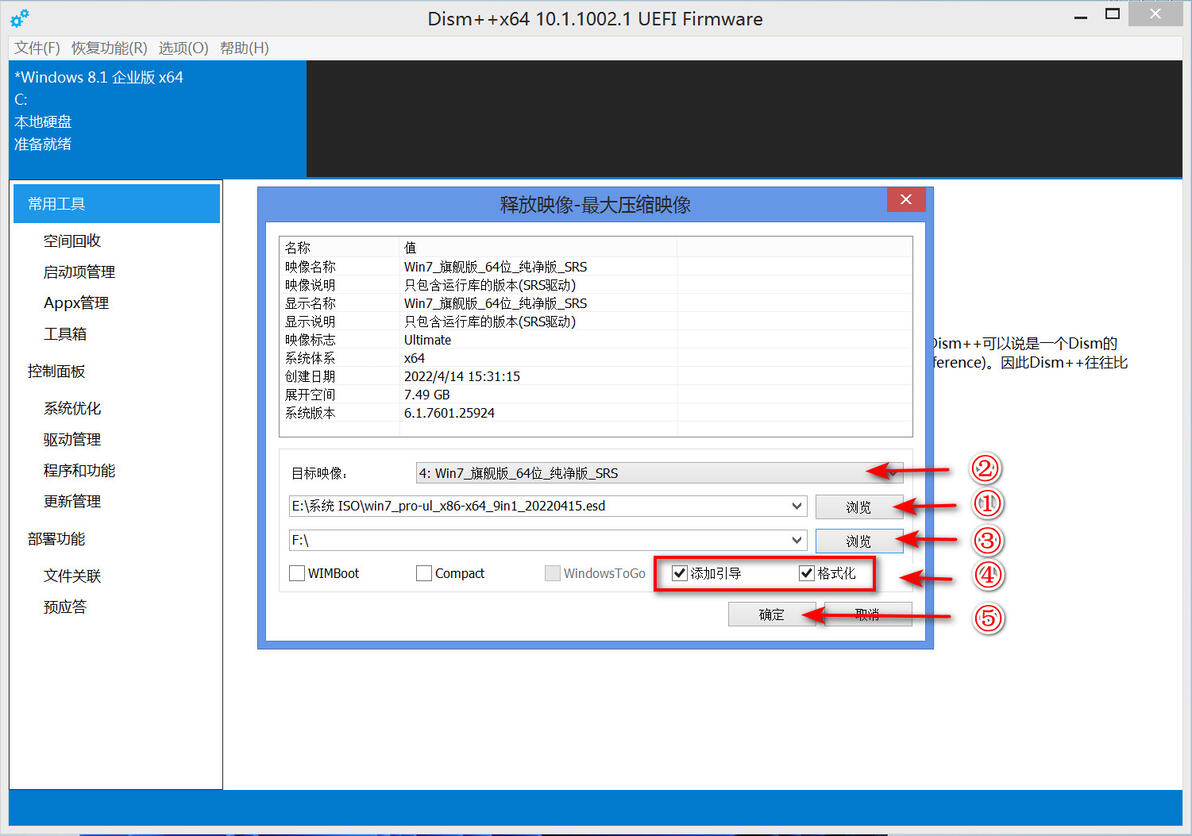
Task: Open the 文件(F) menu
Action: click(37, 48)
